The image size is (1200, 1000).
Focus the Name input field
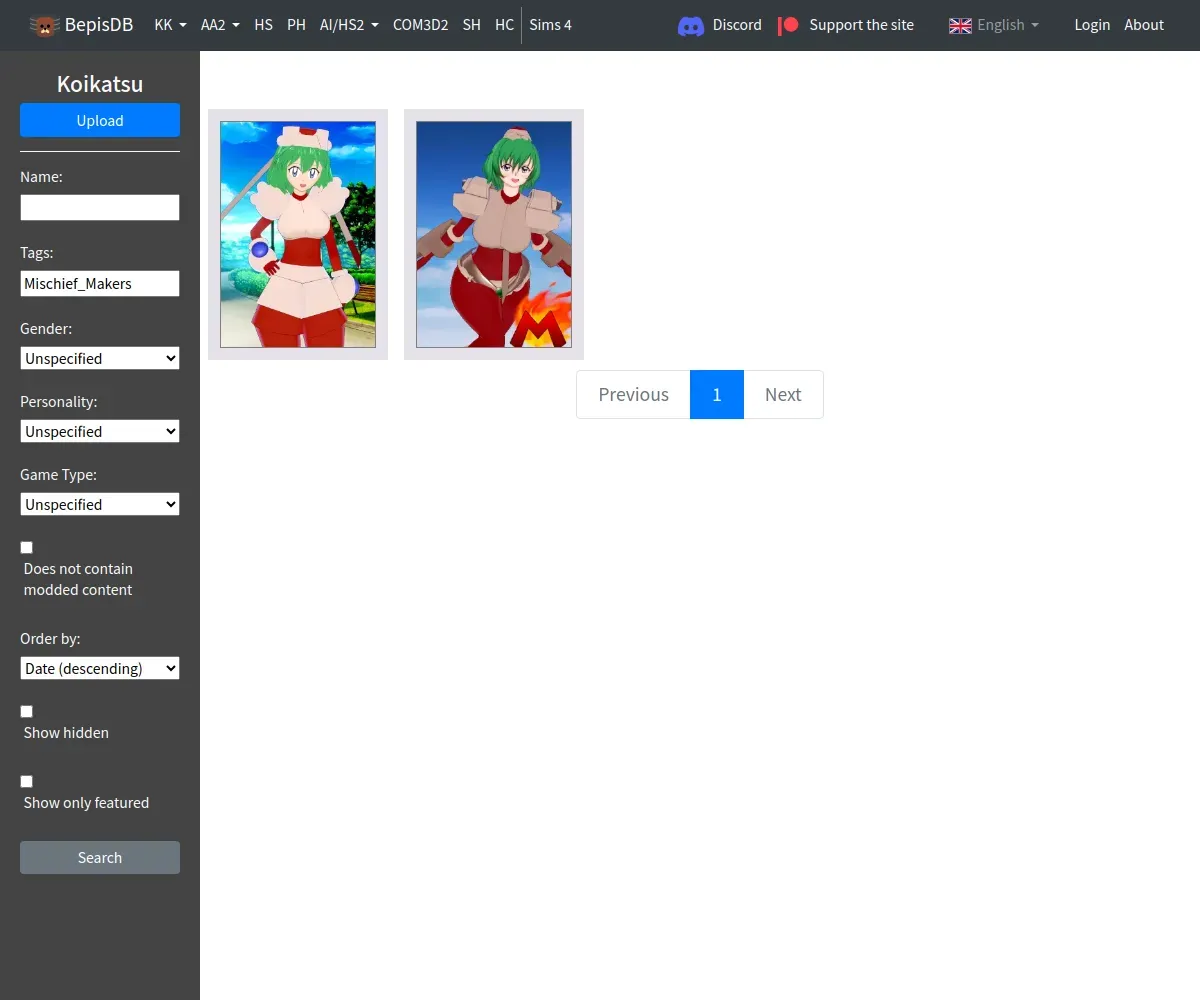click(x=100, y=207)
